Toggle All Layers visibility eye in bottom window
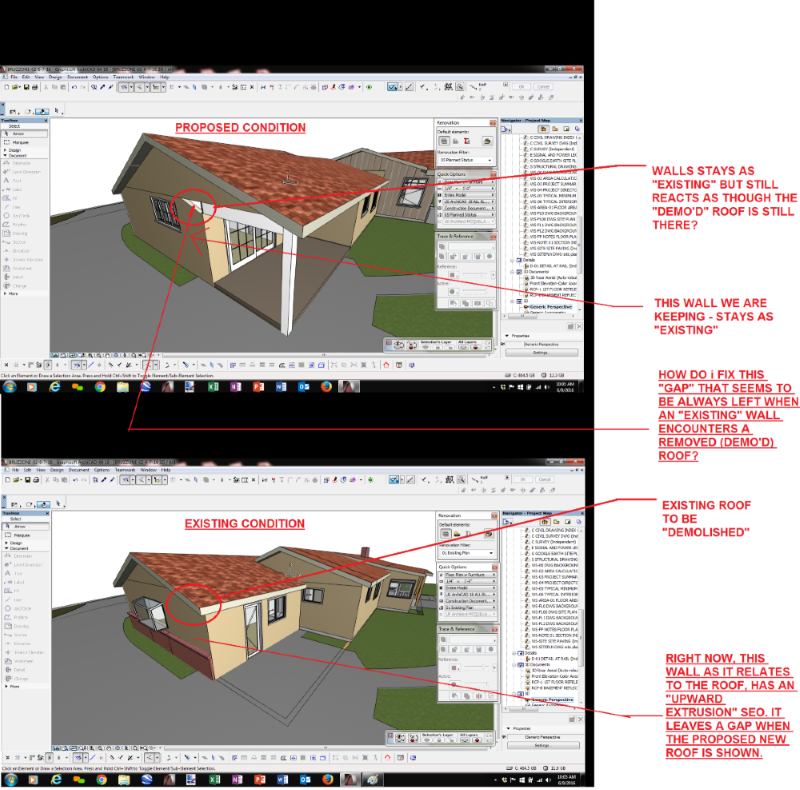This screenshot has height=790, width=800. tap(464, 739)
